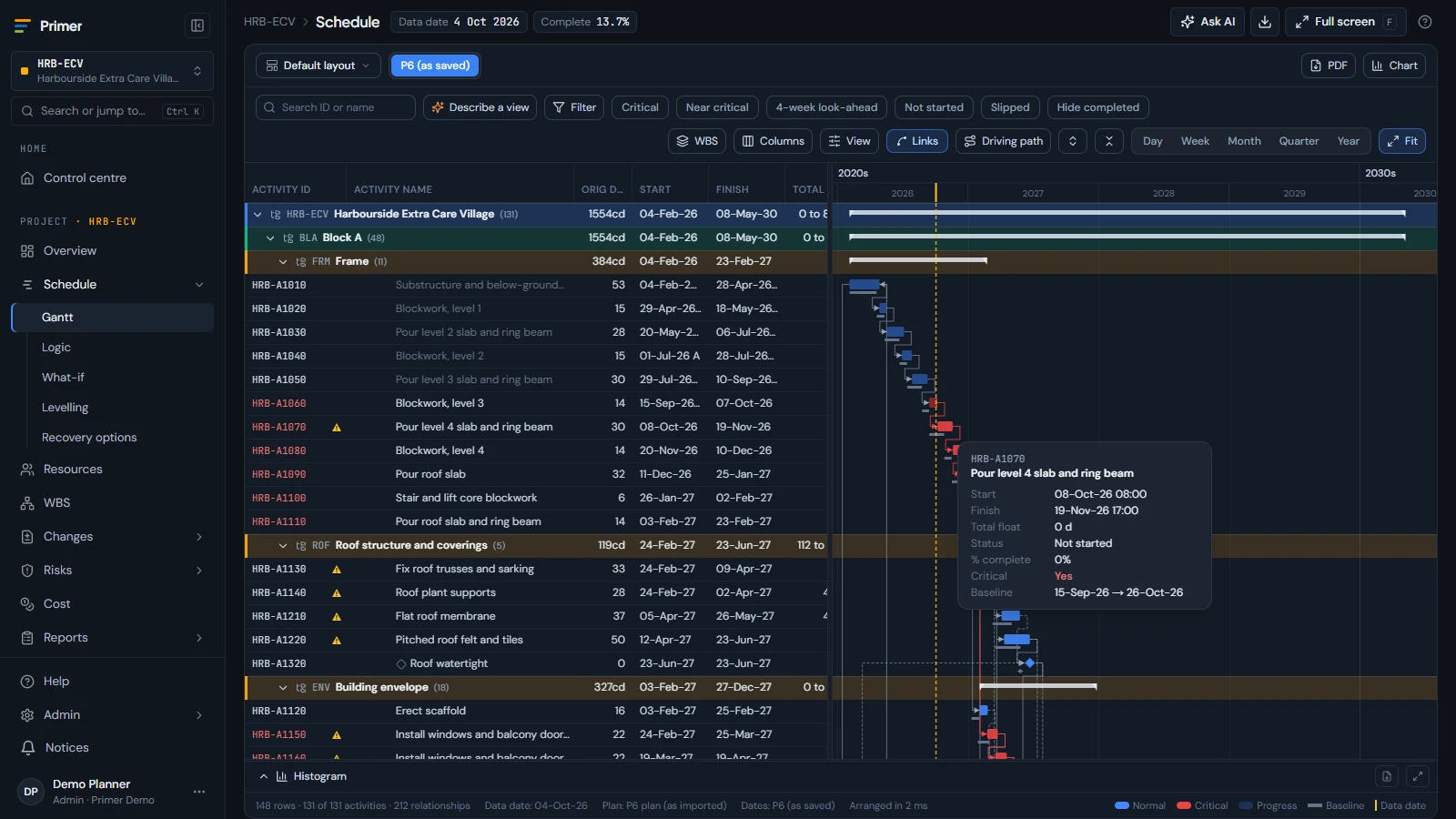Select the Month timescale

(x=1244, y=141)
